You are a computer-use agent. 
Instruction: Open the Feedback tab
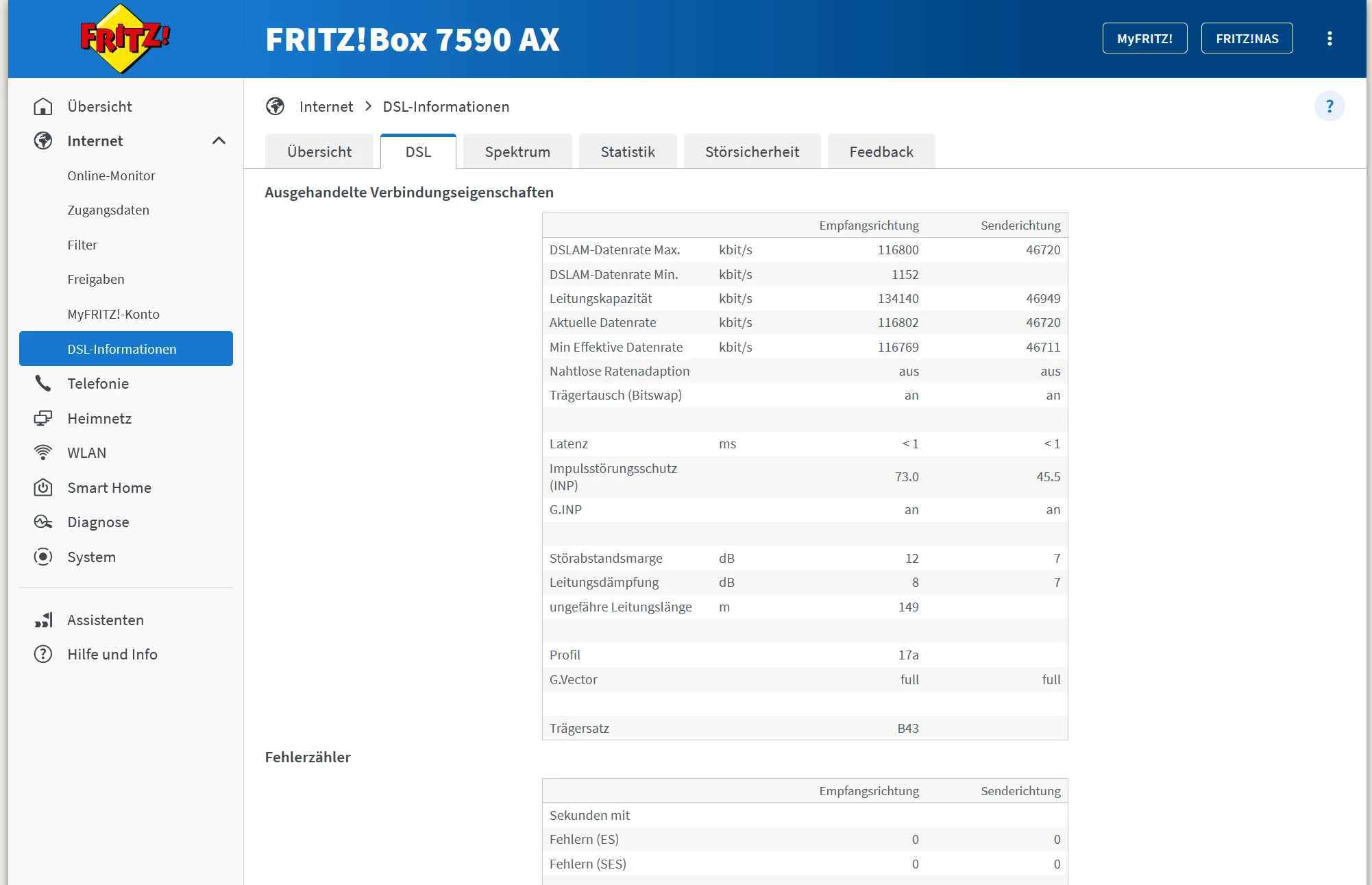click(881, 152)
